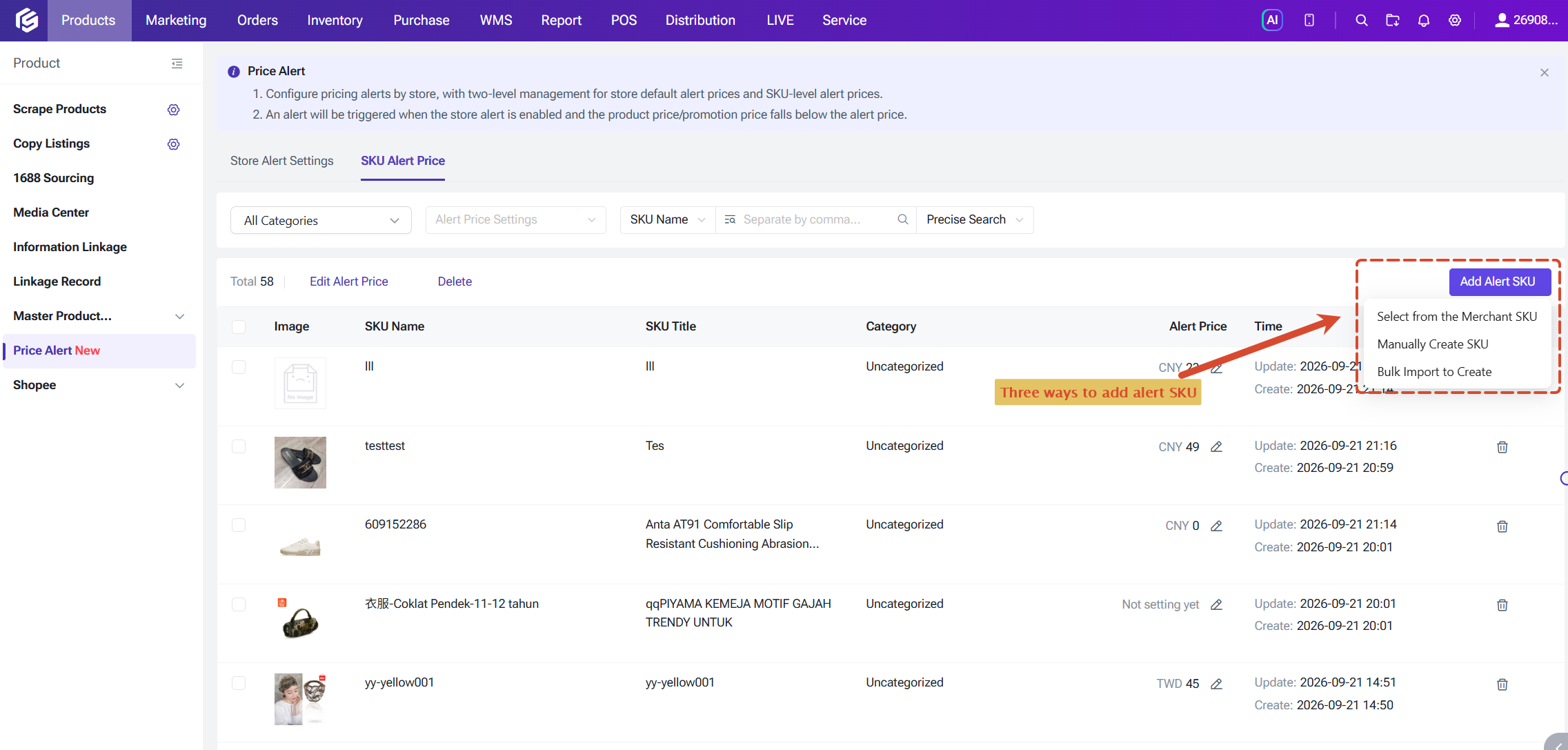The image size is (1568, 750).
Task: Open the folder export icon in header
Action: (1392, 20)
